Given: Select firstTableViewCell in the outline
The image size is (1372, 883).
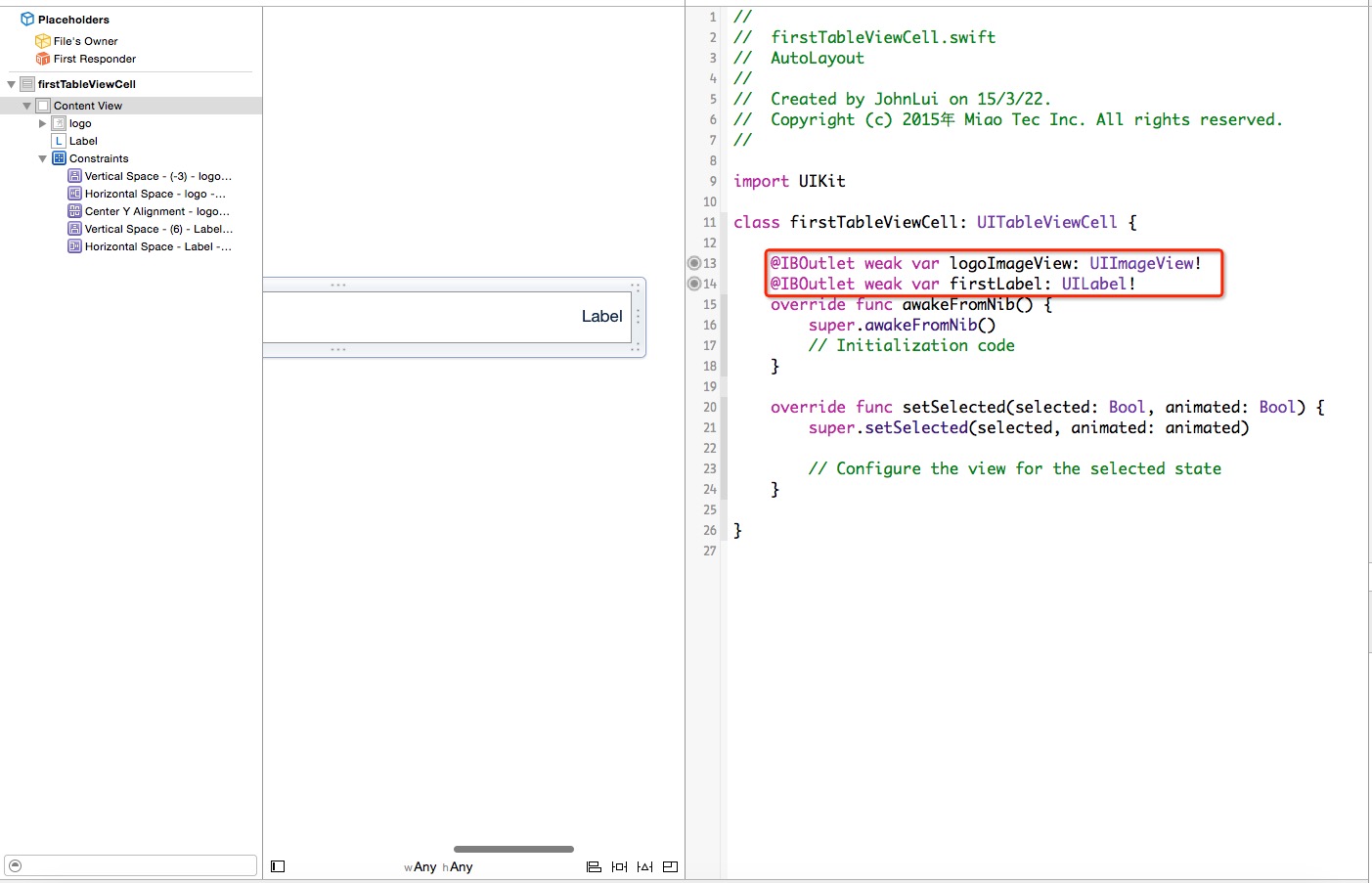Looking at the screenshot, I should pos(87,84).
